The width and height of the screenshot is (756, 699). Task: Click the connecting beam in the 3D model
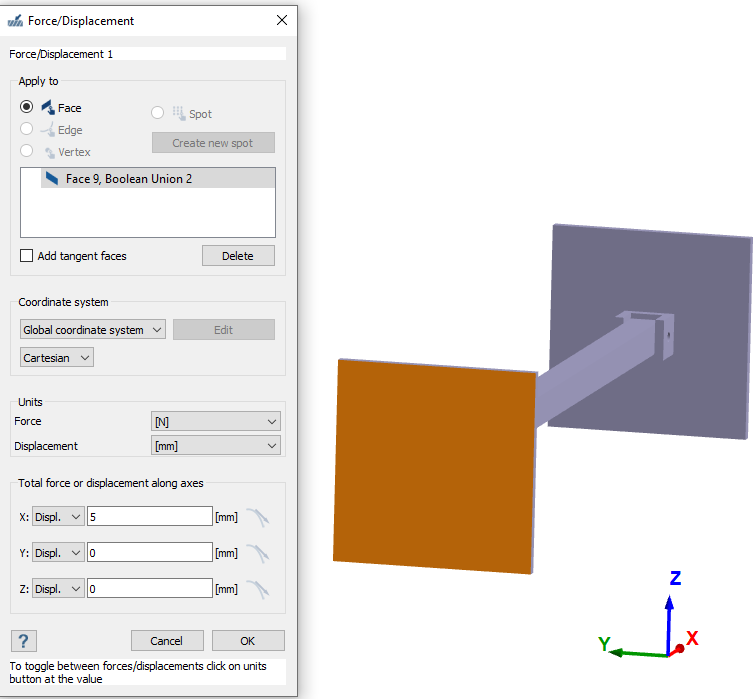pos(595,369)
